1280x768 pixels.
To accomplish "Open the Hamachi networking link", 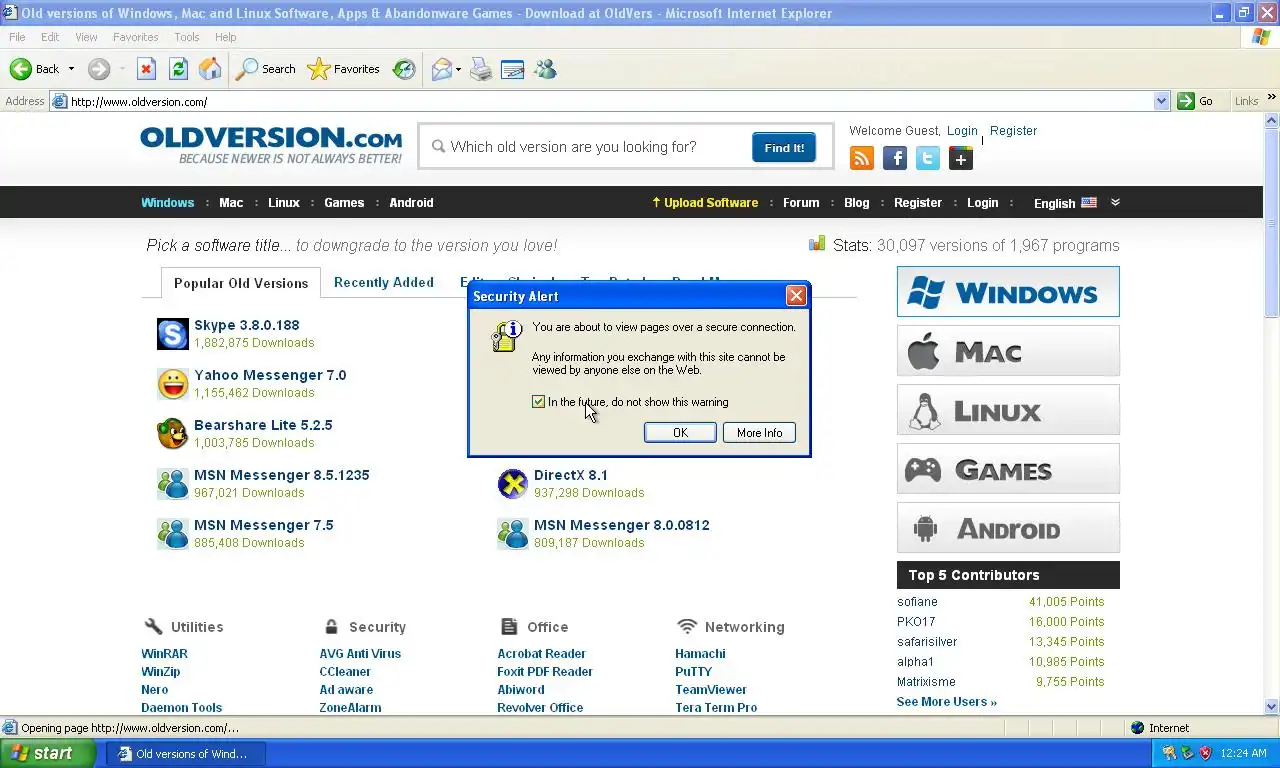I will (700, 654).
